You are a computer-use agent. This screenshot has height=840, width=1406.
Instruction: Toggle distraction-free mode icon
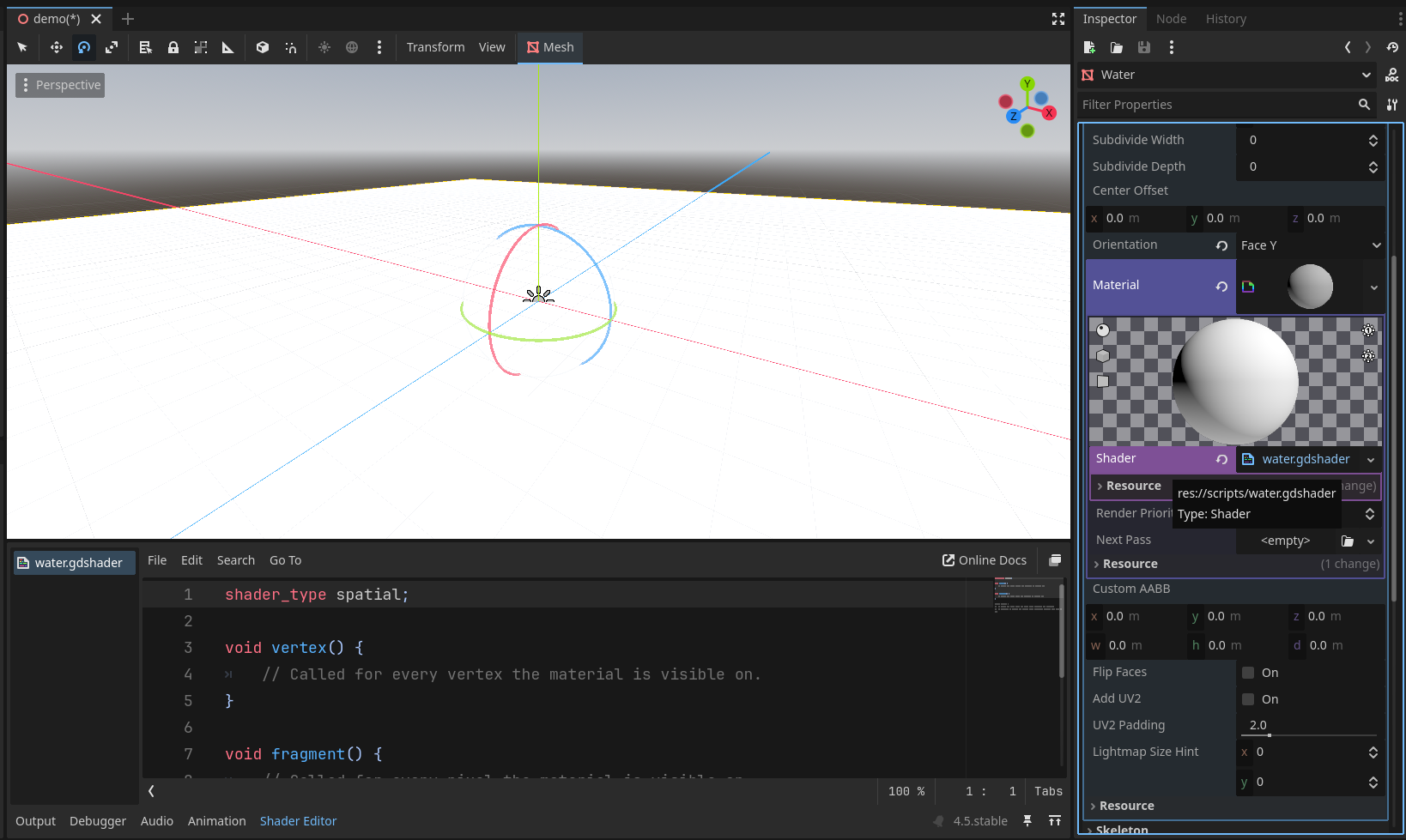click(1058, 19)
